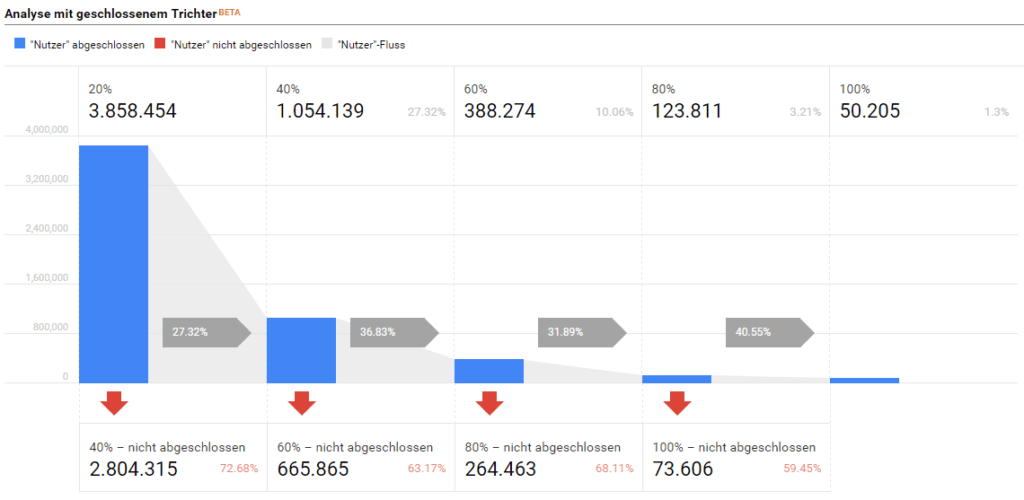Image resolution: width=1024 pixels, height=500 pixels.
Task: Click the small blue bar for 100% step
Action: pyautogui.click(x=864, y=380)
